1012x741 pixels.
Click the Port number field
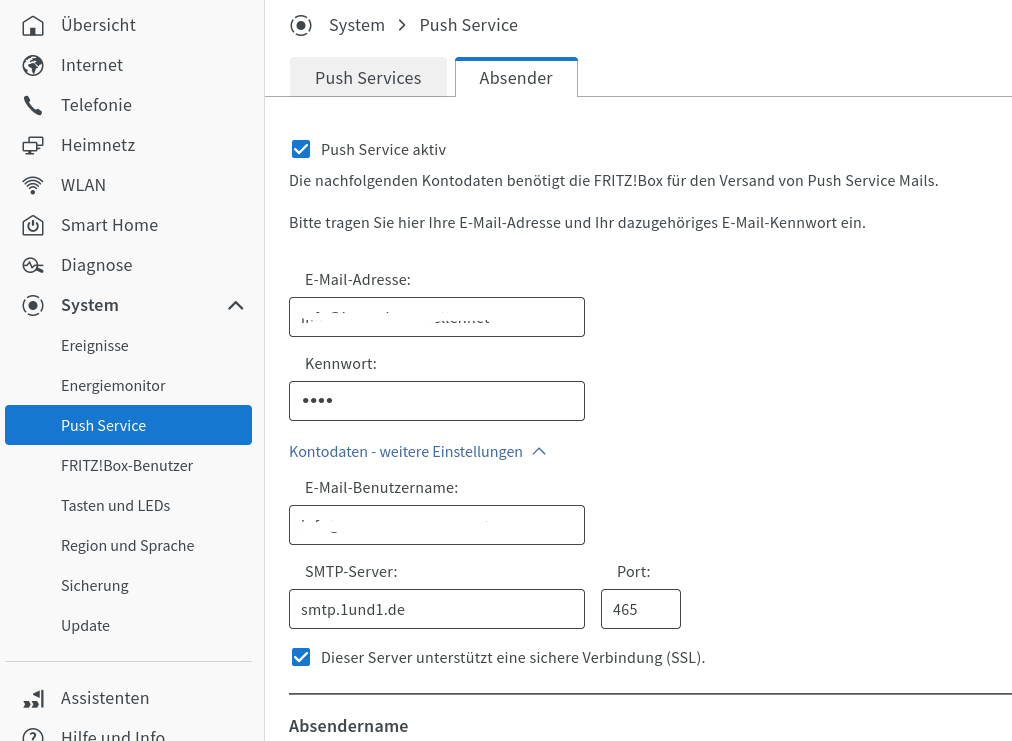(640, 609)
